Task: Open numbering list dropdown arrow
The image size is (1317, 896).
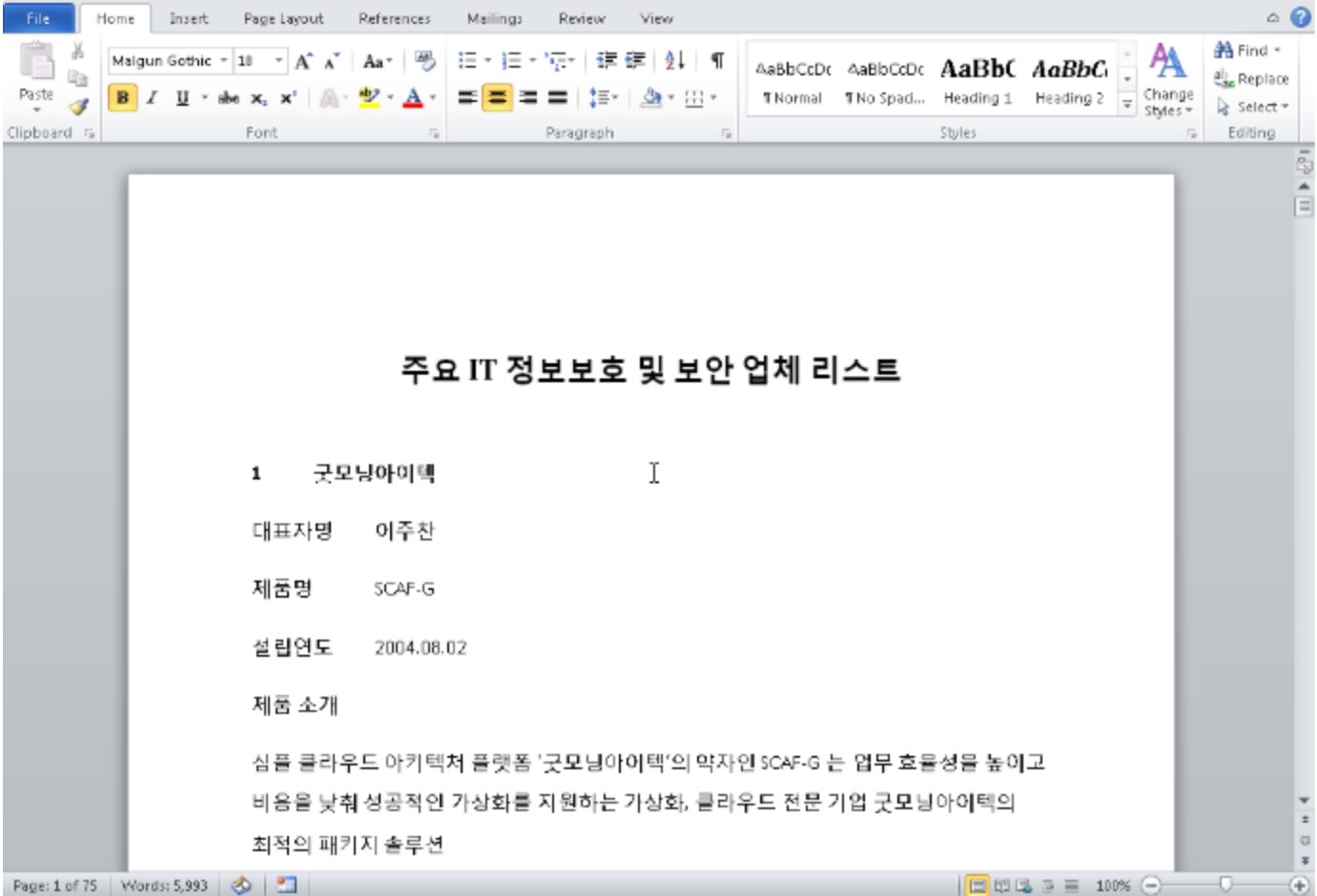Action: [x=532, y=61]
